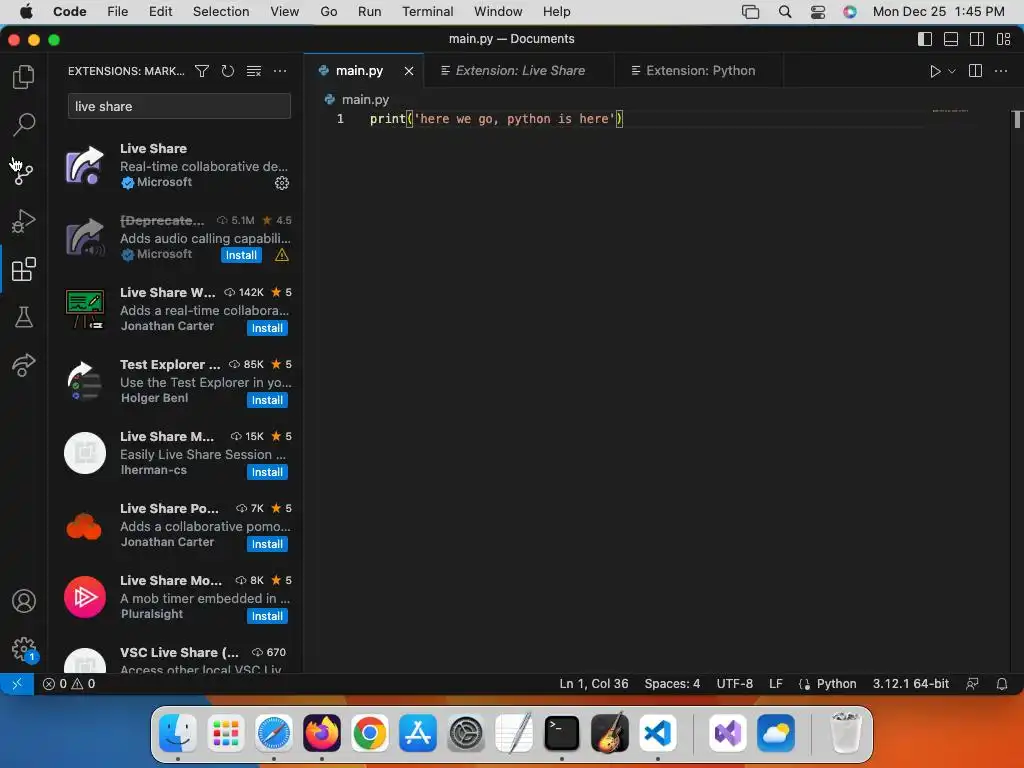
Task: Open extensions view more actions menu
Action: pos(280,71)
